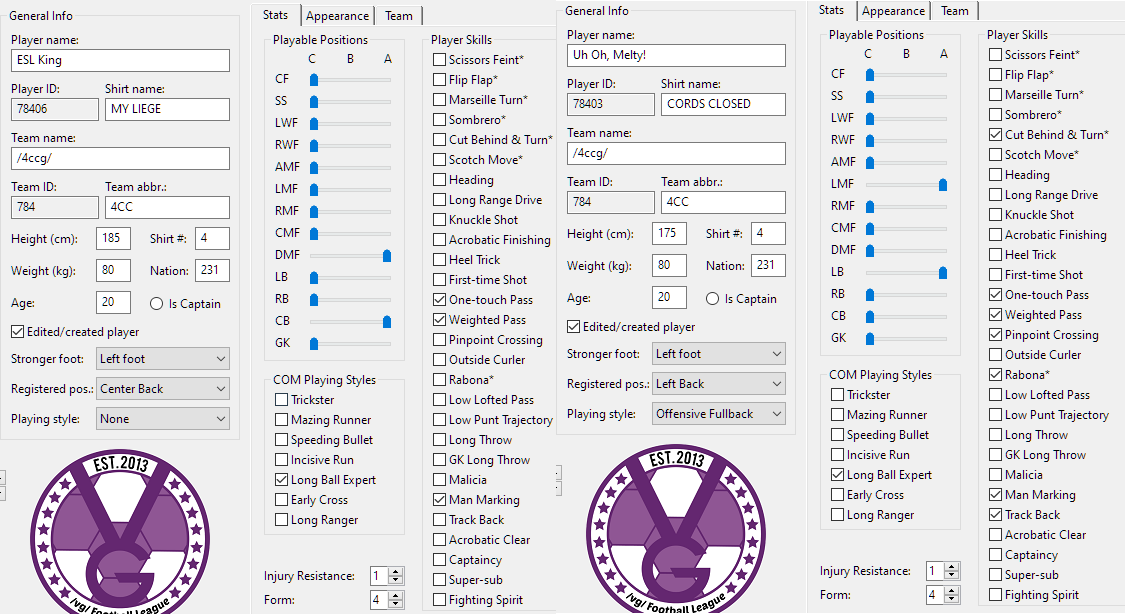The height and width of the screenshot is (614, 1125).
Task: Uncheck Rabona* for Uh Oh, Melty!
Action: (996, 374)
